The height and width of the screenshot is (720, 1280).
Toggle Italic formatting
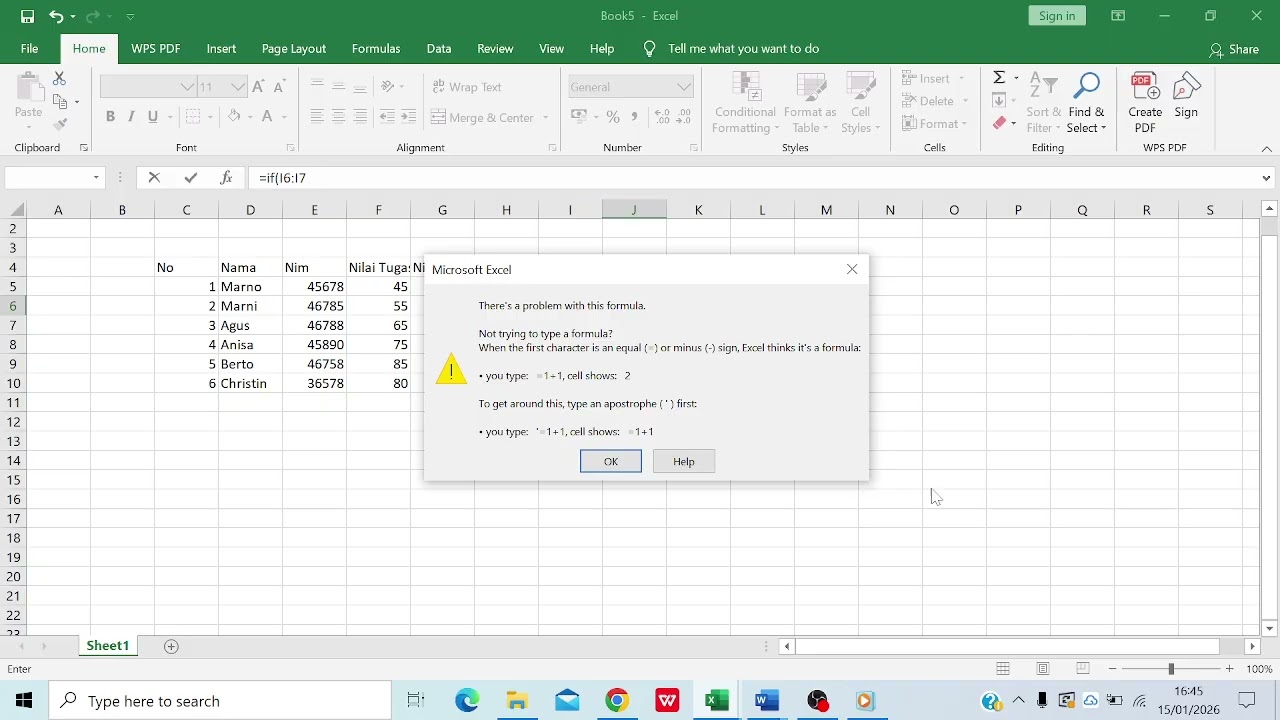click(131, 117)
